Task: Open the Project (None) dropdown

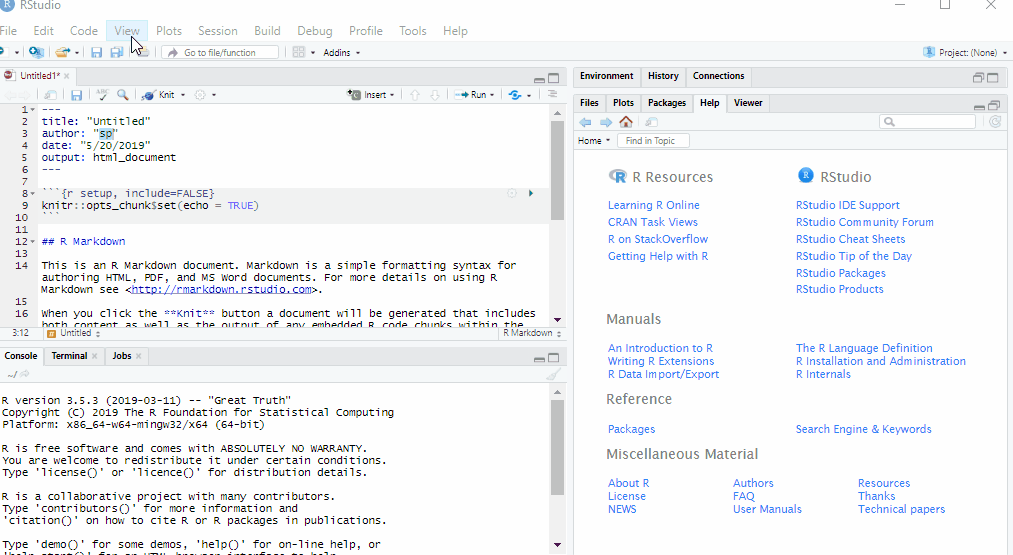Action: click(966, 52)
